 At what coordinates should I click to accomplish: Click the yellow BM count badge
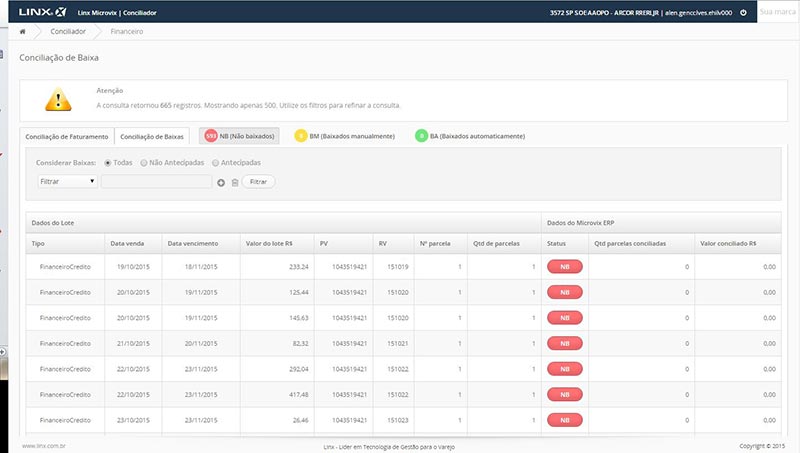coord(301,136)
